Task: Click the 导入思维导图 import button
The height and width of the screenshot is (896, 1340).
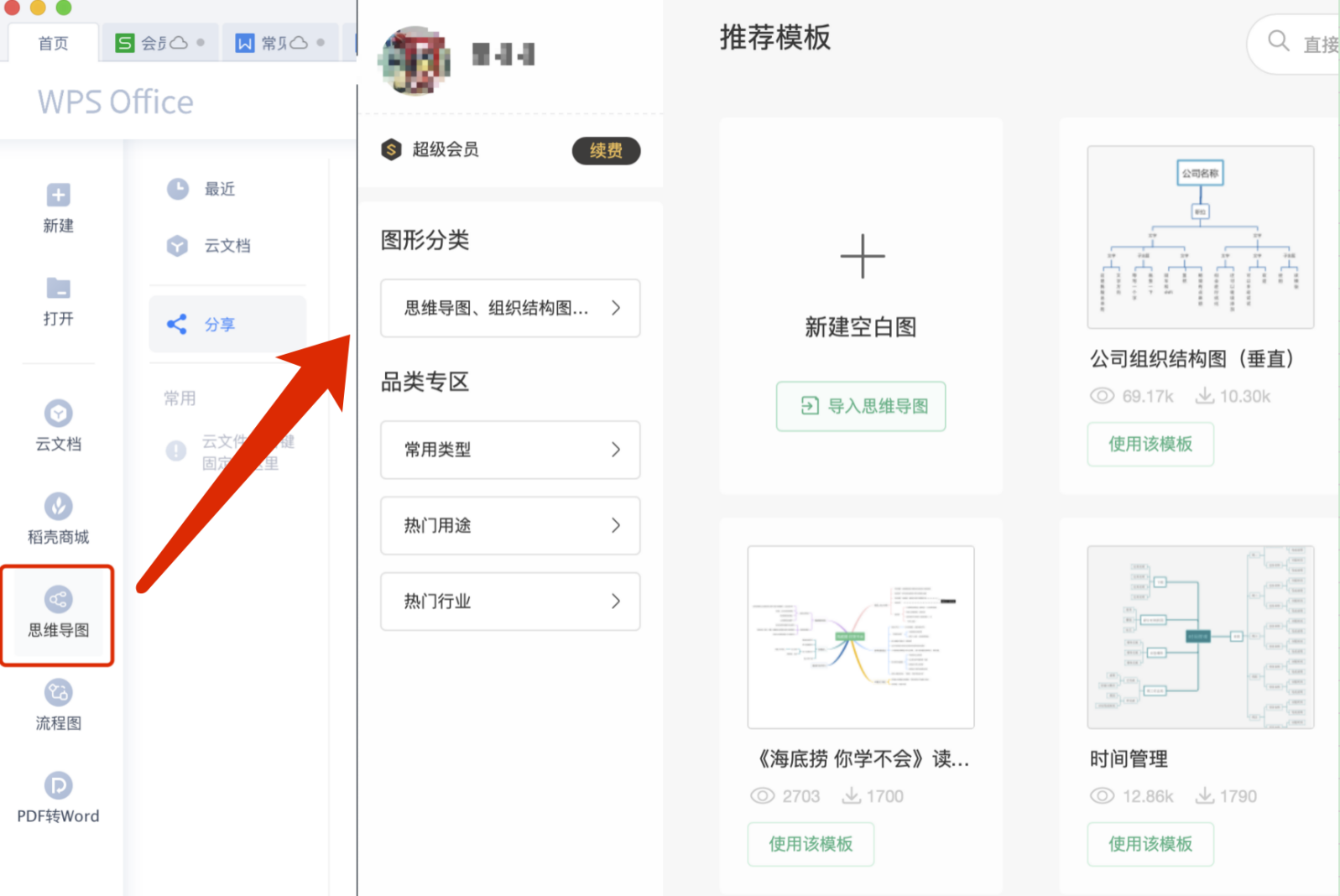Action: 861,406
